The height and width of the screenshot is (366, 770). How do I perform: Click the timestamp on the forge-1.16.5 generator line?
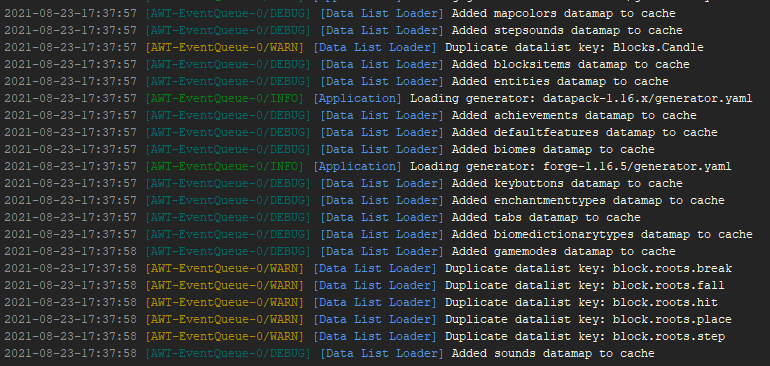[70, 167]
